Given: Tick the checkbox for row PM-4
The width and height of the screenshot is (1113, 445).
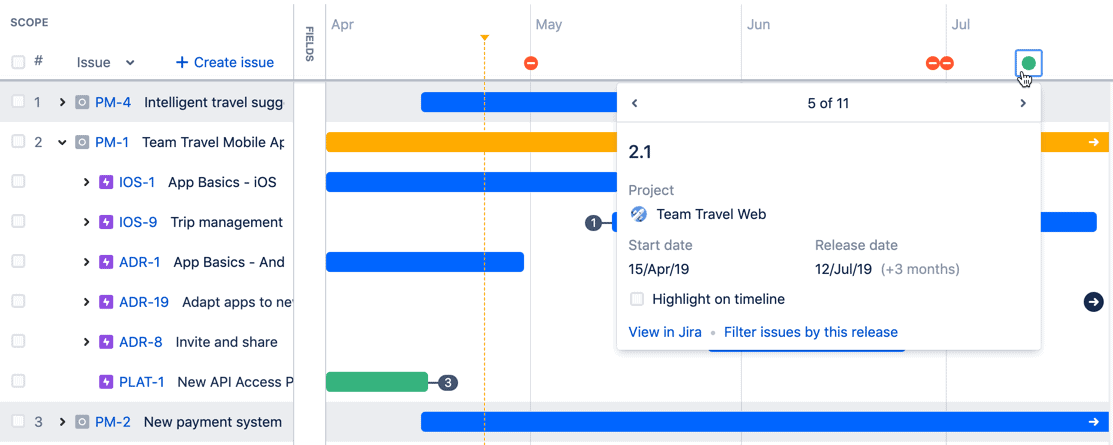Looking at the screenshot, I should [18, 102].
